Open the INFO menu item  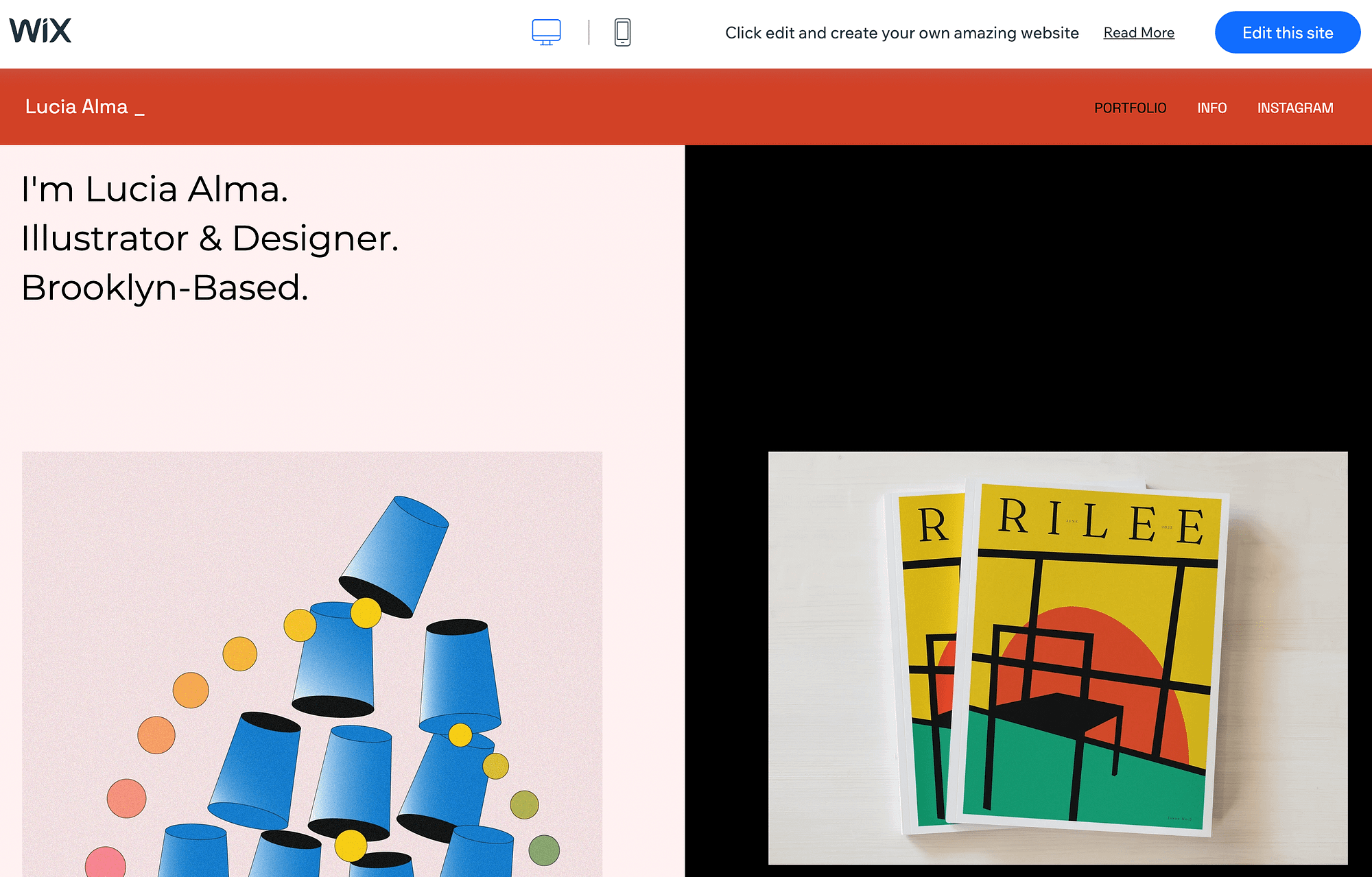point(1211,108)
